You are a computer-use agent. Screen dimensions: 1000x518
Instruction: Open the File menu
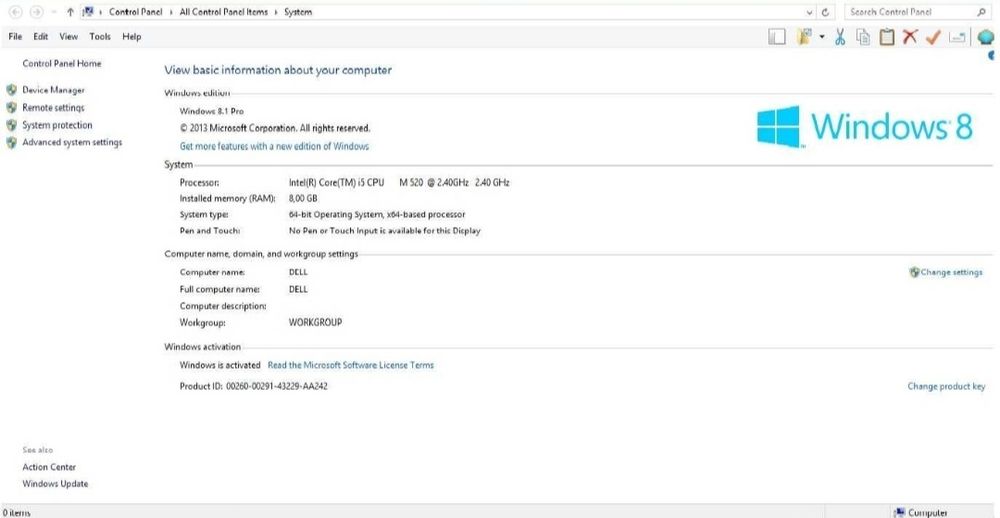coord(15,37)
